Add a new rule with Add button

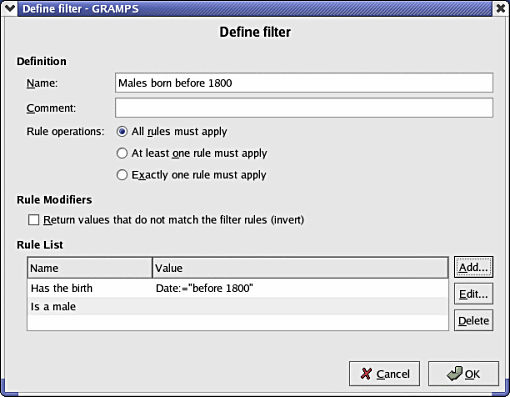point(473,267)
